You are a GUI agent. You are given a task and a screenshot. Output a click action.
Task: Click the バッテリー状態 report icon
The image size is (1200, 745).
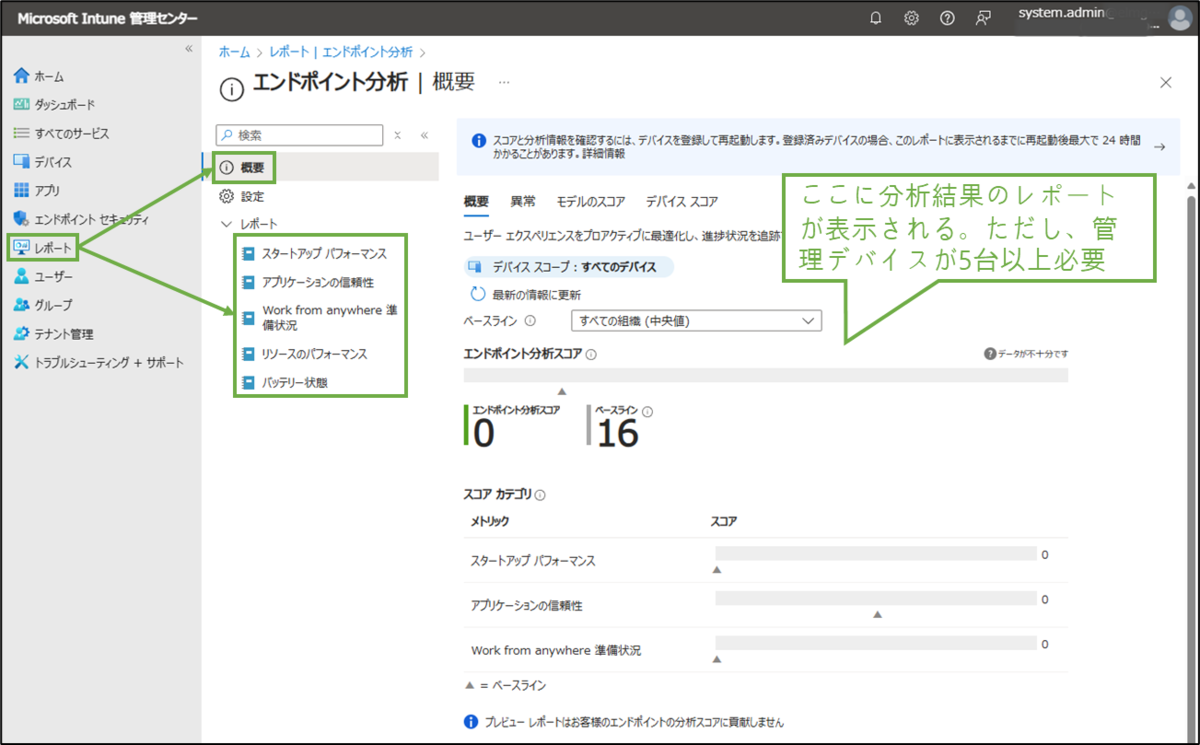[x=248, y=382]
